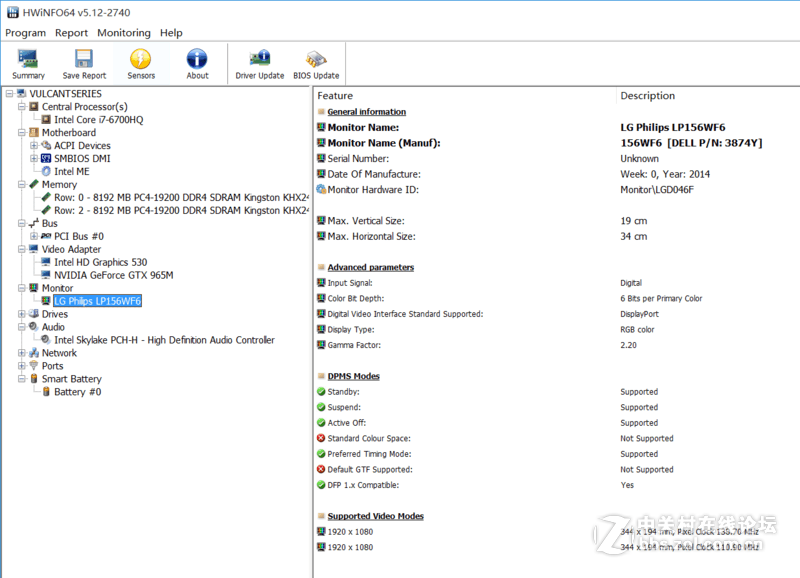Select Intel Core i7-6700HQ processor entry
800x578 pixels.
coord(98,120)
